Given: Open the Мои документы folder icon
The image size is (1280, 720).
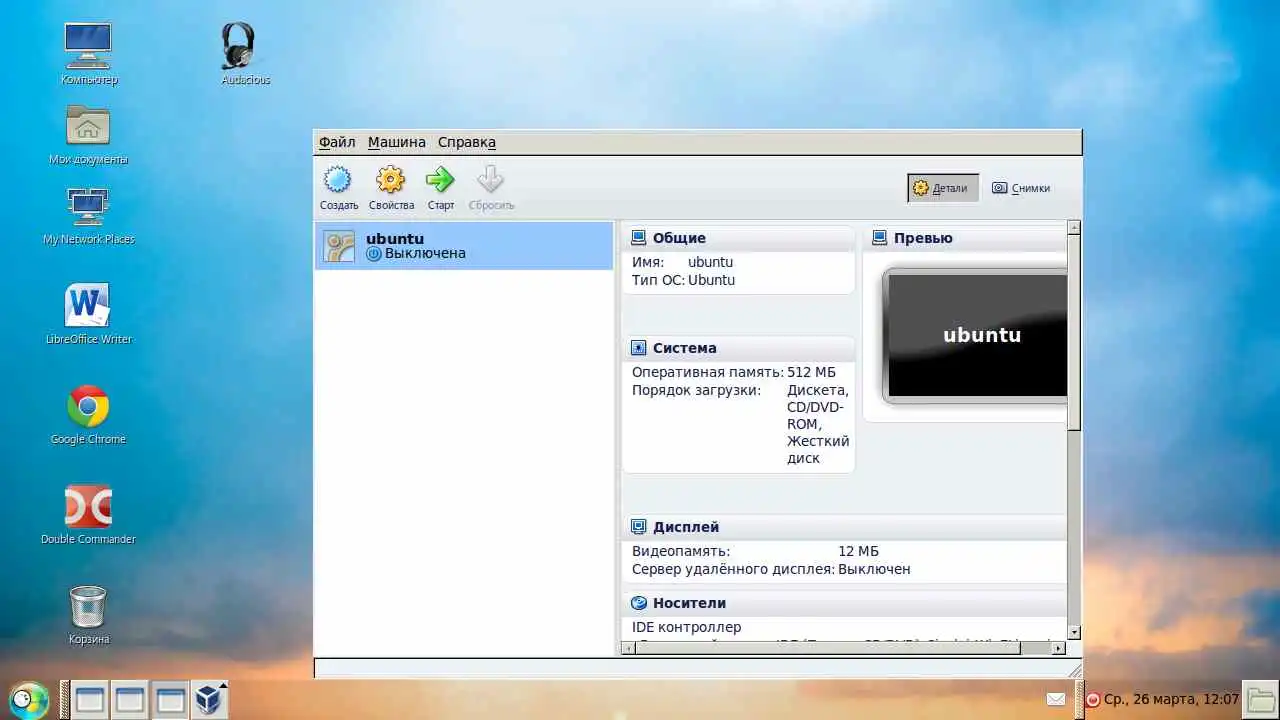Looking at the screenshot, I should pyautogui.click(x=88, y=126).
